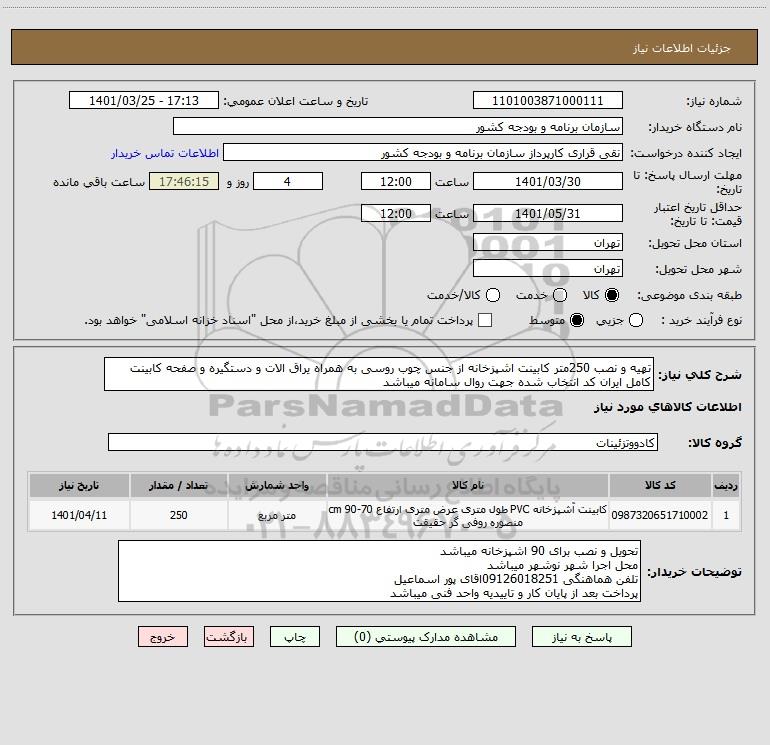Open اطلاعات تماس خریدار link
770x745 pixels.
165,153
